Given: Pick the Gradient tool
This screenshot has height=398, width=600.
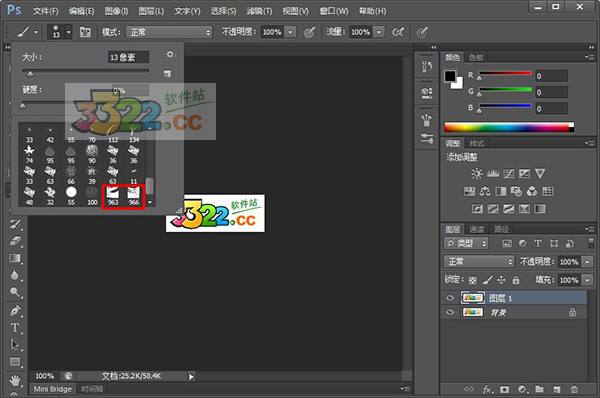Looking at the screenshot, I should (15, 258).
